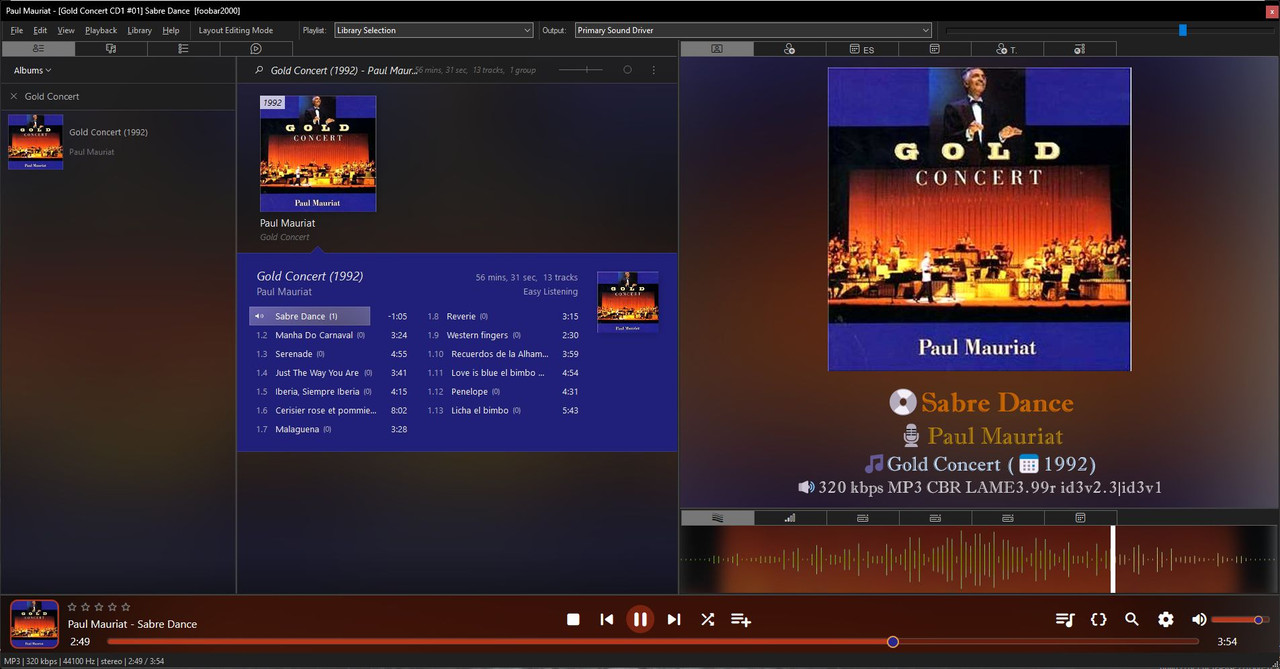Screen dimensions: 1280x669
Task: Select the first card-icon tab after the spectrum tab
Action: pos(862,518)
